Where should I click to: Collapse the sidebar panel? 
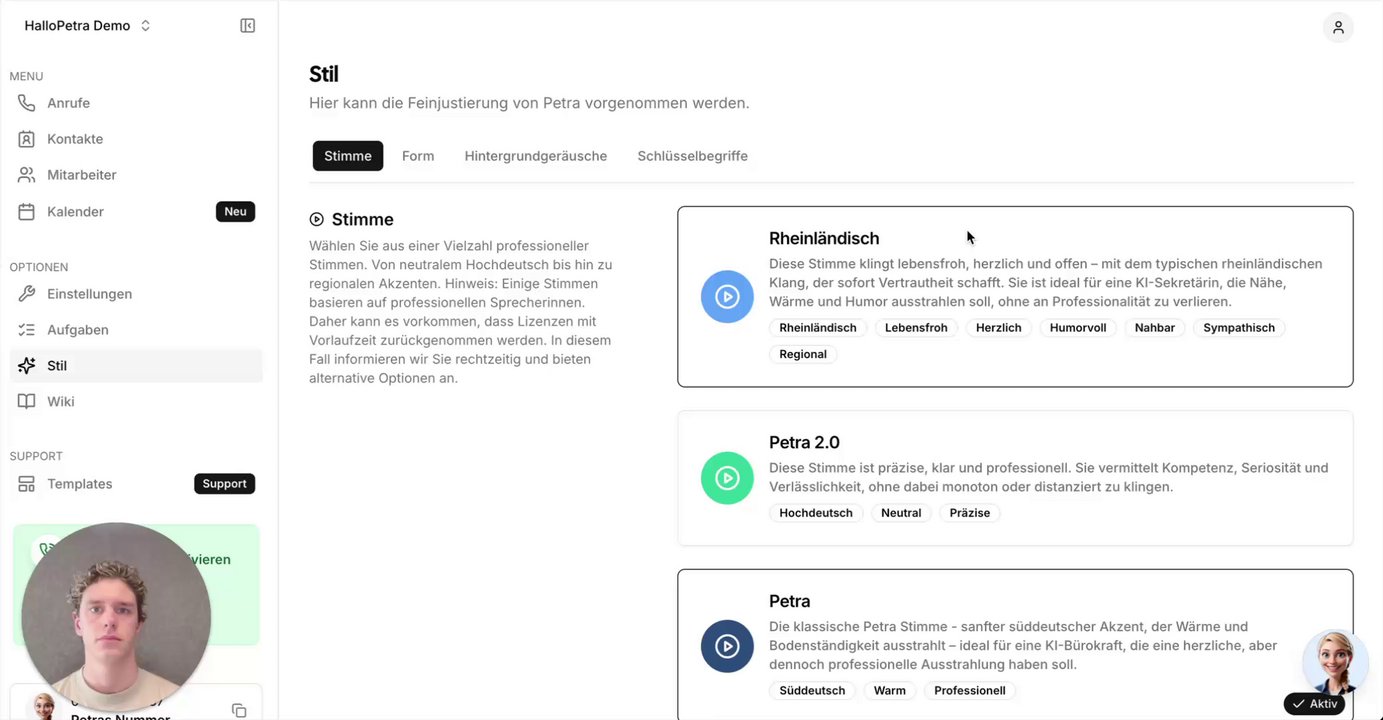pos(248,26)
